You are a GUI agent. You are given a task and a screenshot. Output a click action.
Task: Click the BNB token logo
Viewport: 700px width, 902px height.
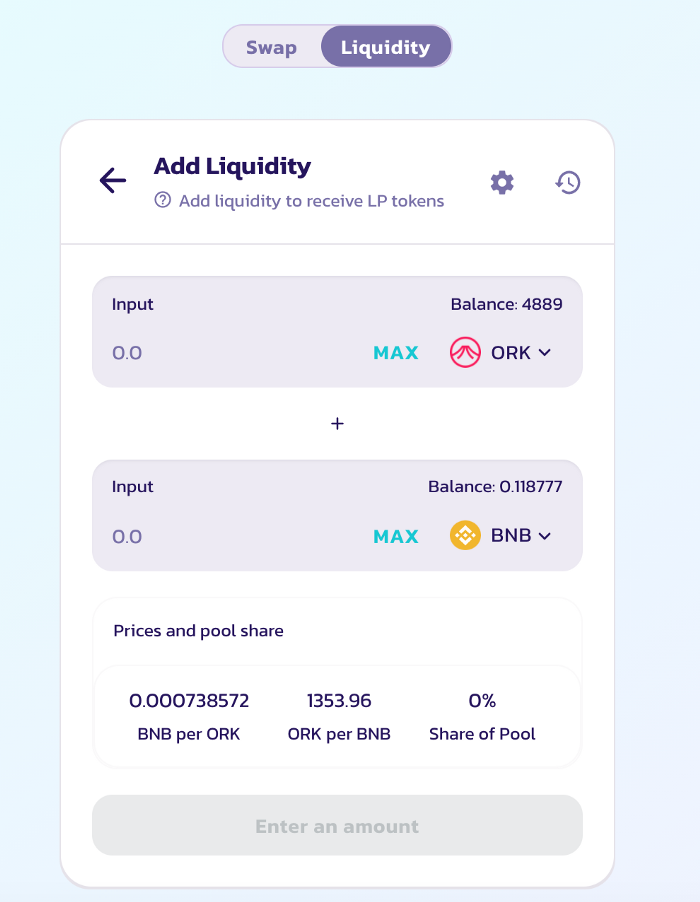click(465, 536)
